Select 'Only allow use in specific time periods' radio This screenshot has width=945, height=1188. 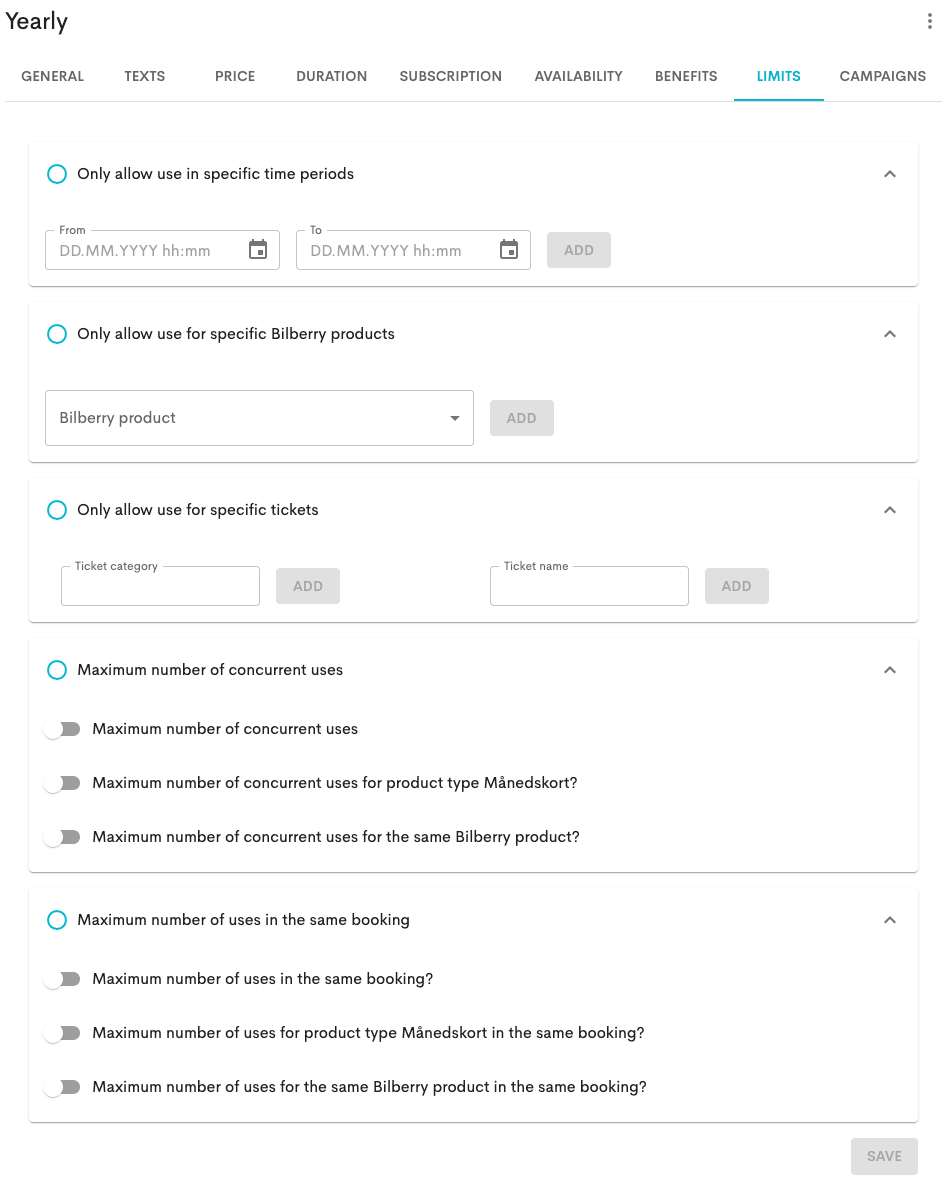[x=57, y=174]
